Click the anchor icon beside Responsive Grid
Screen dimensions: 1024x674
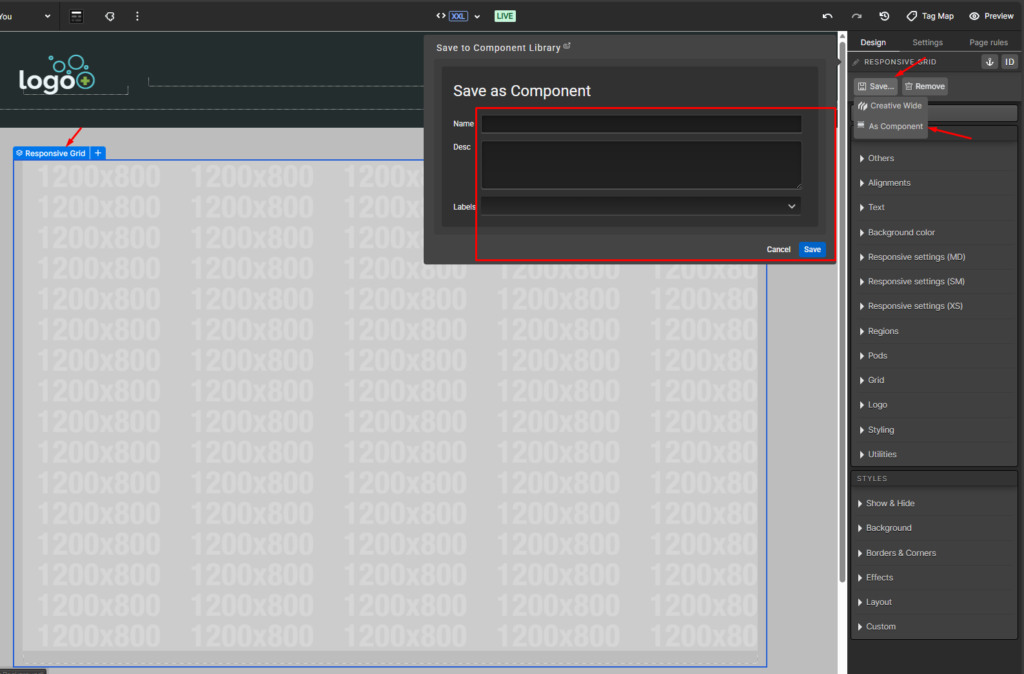pyautogui.click(x=989, y=62)
